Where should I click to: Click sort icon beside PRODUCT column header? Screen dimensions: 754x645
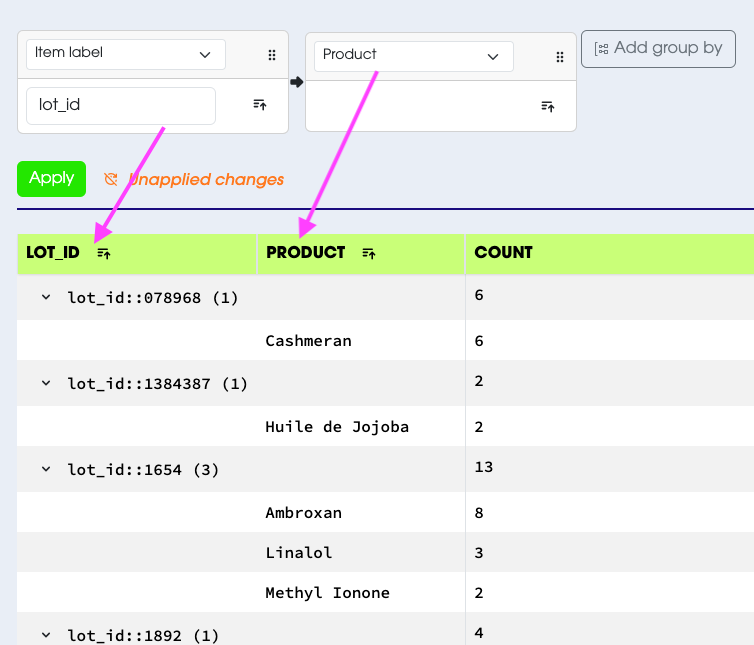click(369, 254)
